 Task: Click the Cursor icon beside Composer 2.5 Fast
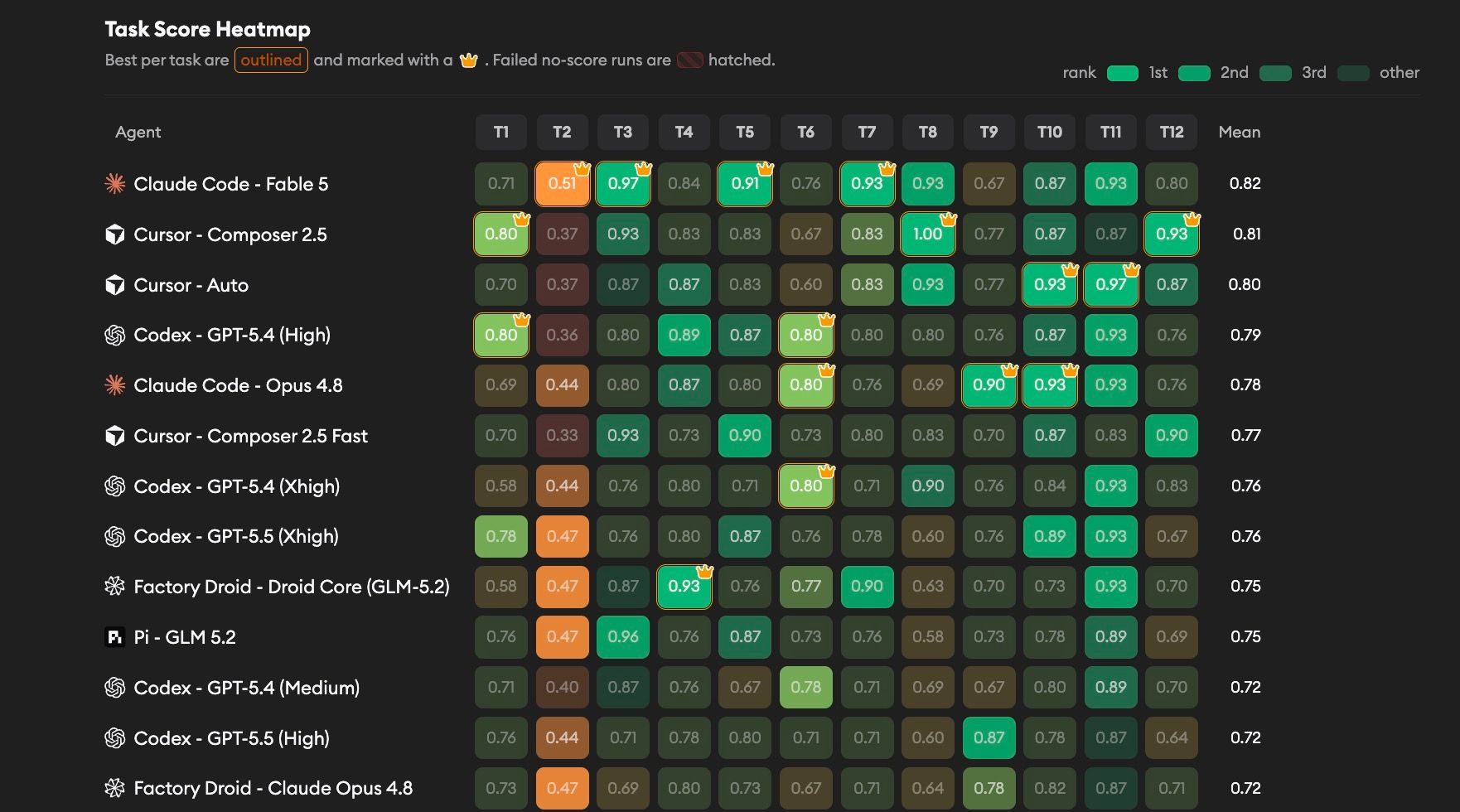(x=115, y=436)
